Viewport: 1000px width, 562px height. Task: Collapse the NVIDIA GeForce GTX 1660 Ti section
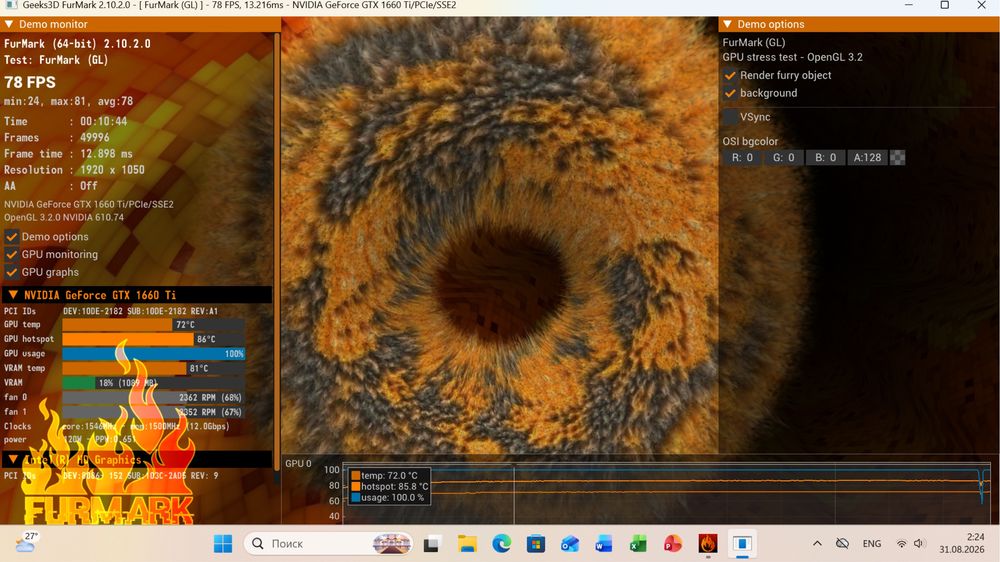(x=13, y=295)
